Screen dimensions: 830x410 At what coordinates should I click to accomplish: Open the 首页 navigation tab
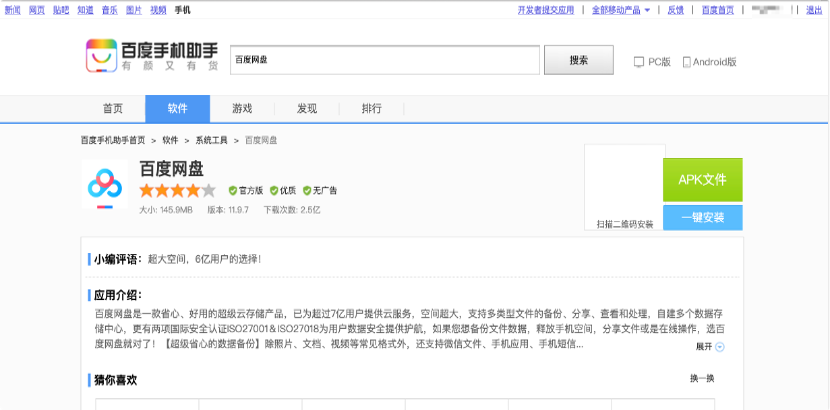113,109
